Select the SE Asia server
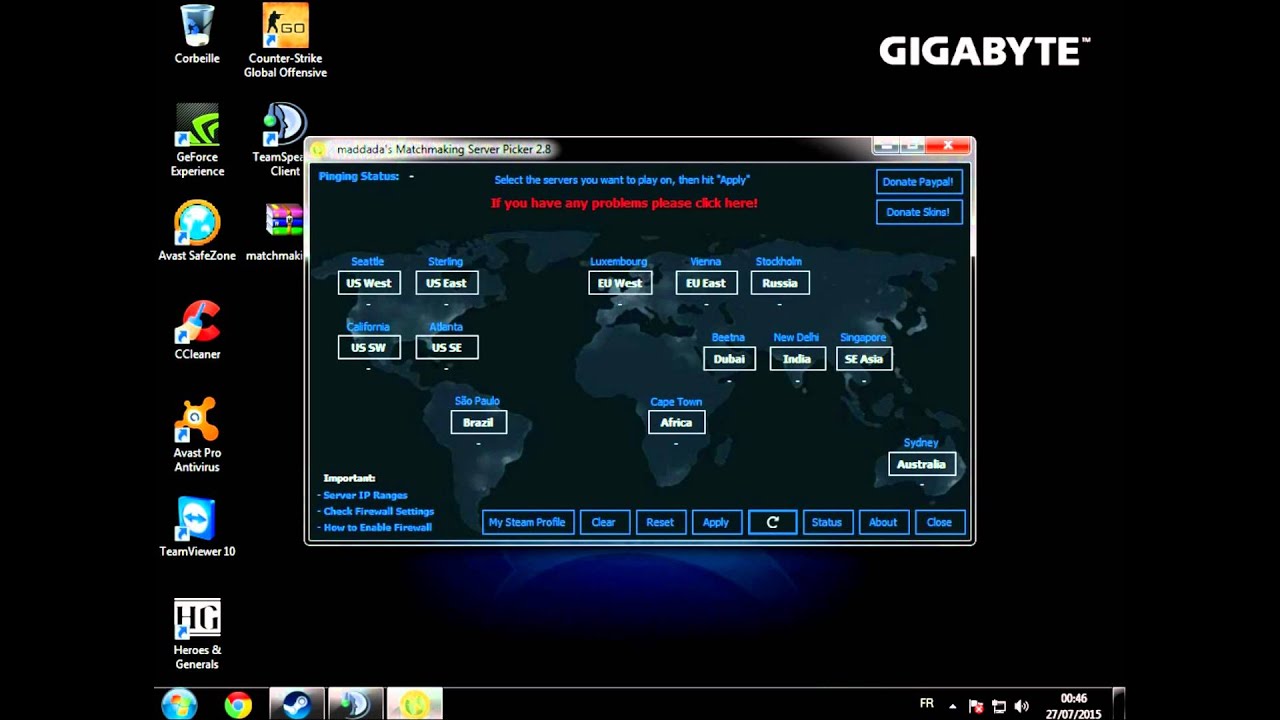This screenshot has height=720, width=1280. [864, 359]
